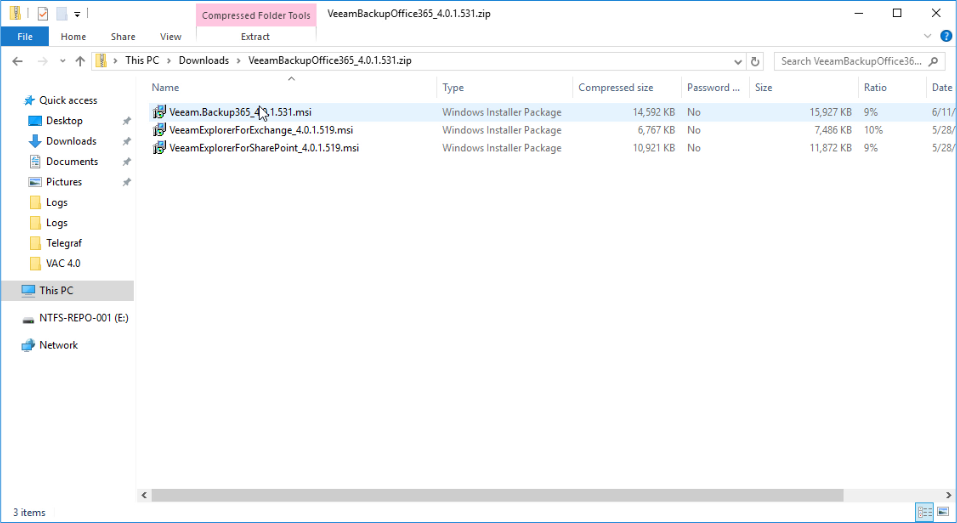
Task: Select the Compressed Folder Tools contextual tab
Action: pyautogui.click(x=256, y=15)
